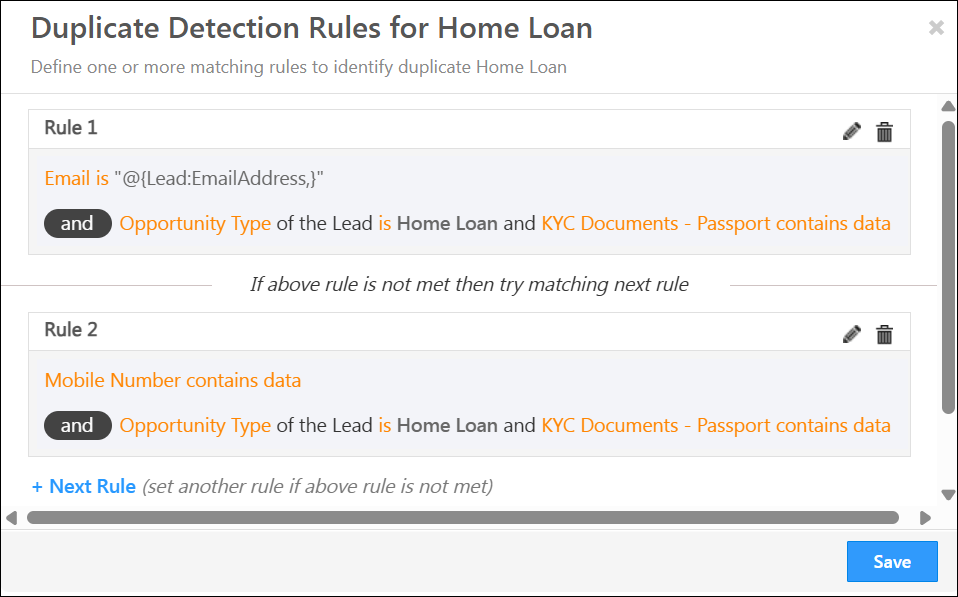Delete Rule 2 with the trash icon

(884, 334)
